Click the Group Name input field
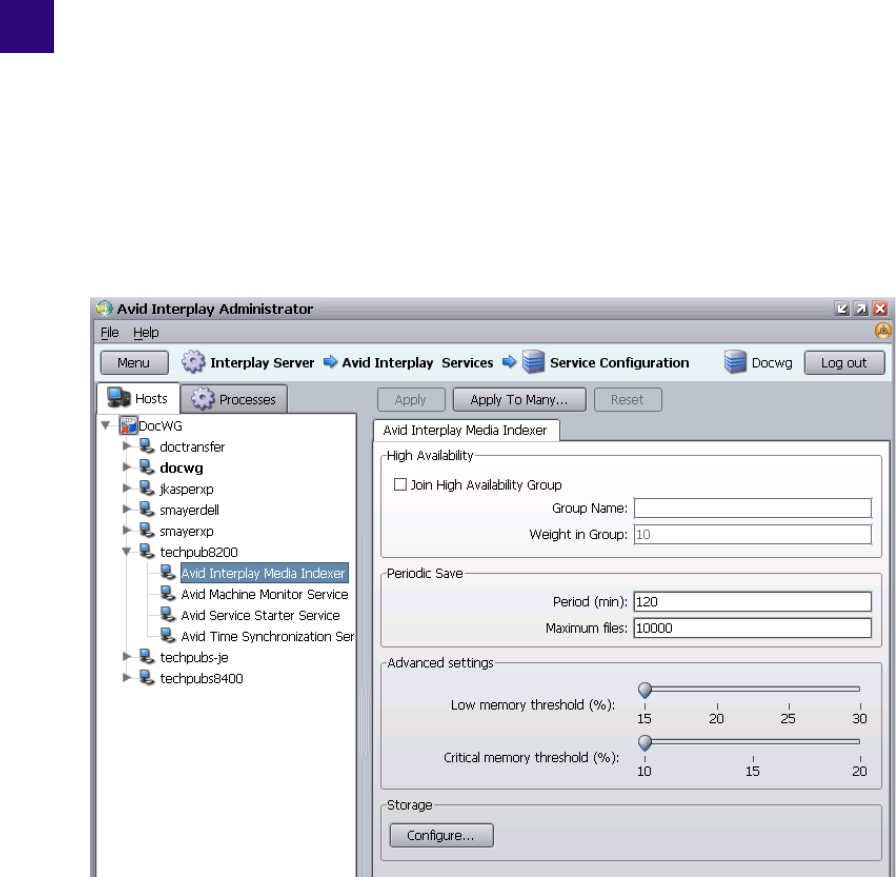Screen dimensions: 896x877 point(753,508)
